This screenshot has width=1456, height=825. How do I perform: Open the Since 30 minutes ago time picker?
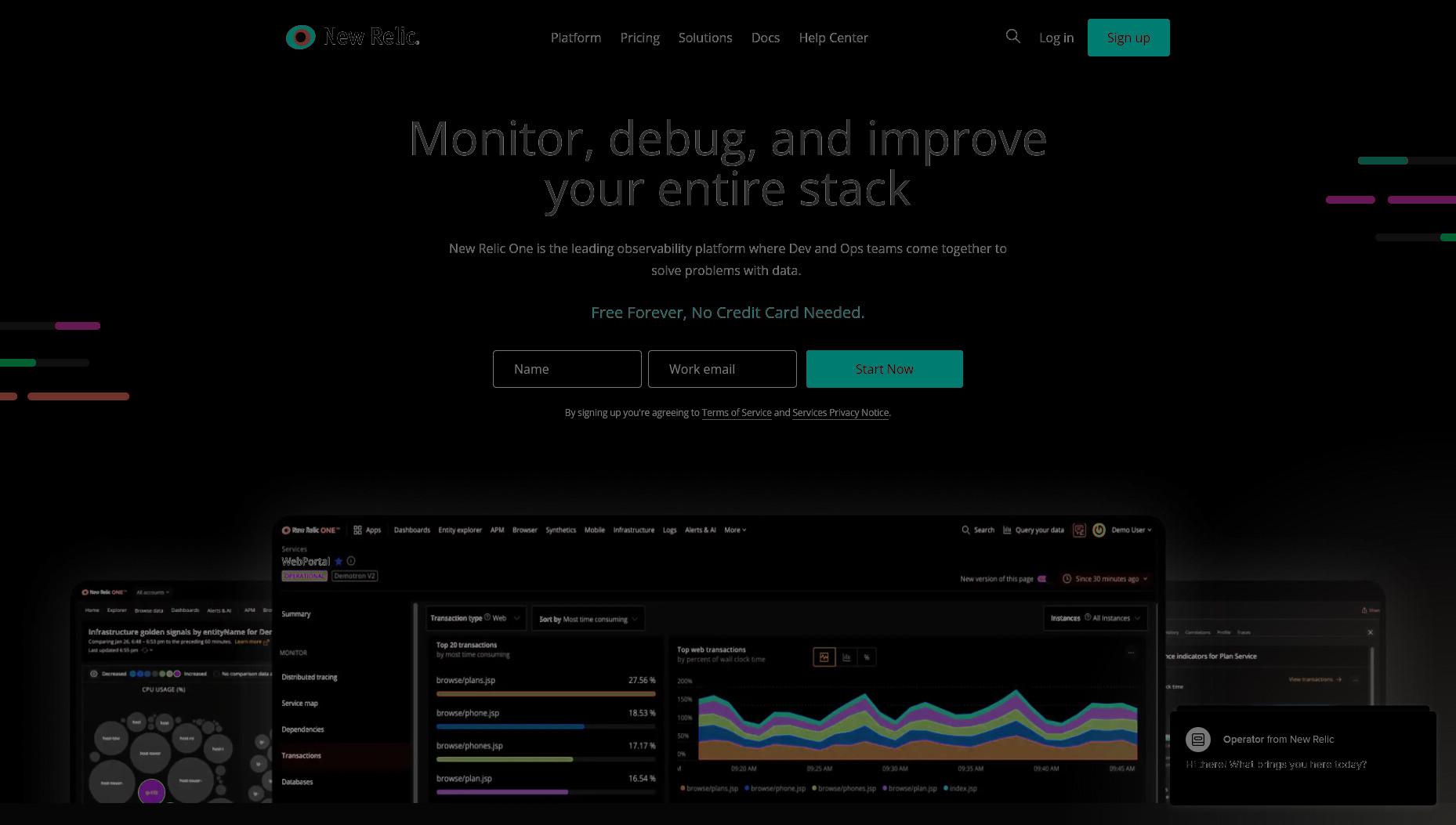click(1104, 579)
